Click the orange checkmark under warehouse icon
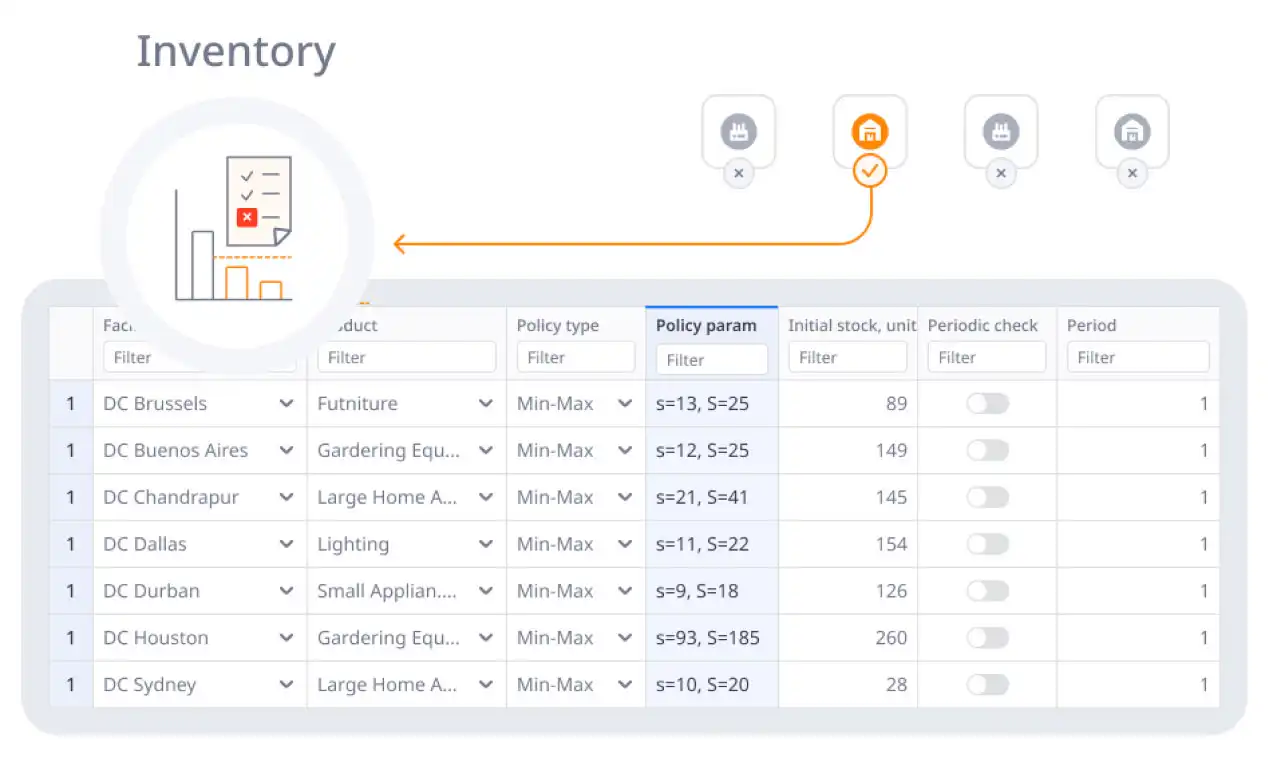 click(870, 172)
